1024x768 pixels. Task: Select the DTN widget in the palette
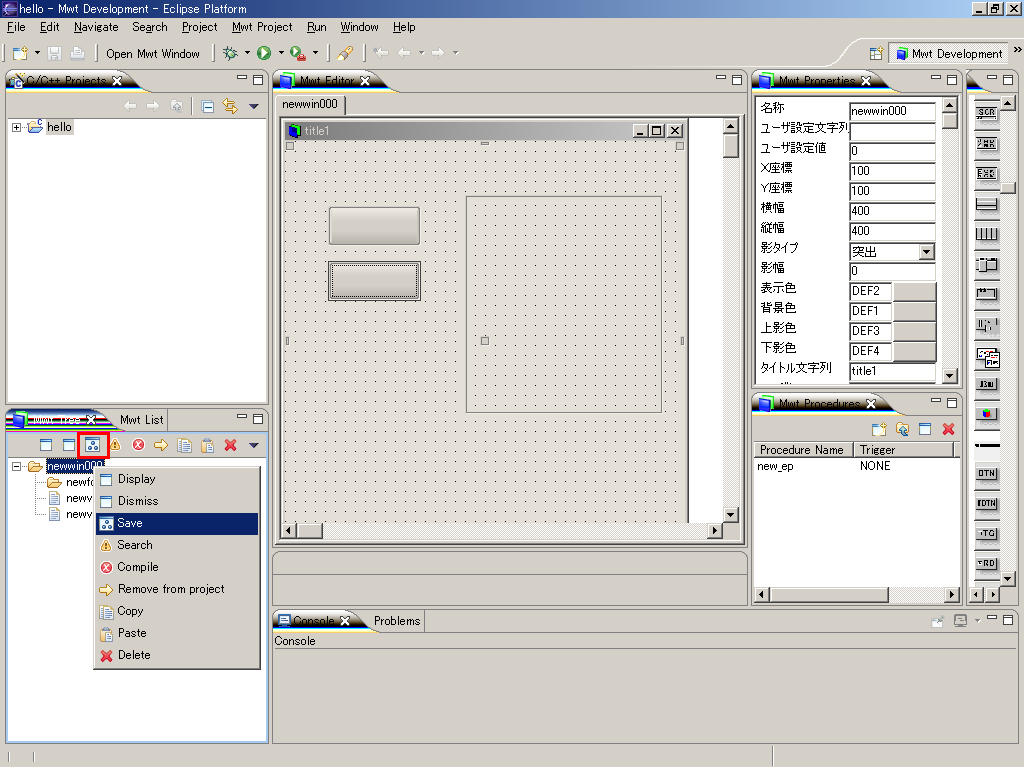(986, 473)
